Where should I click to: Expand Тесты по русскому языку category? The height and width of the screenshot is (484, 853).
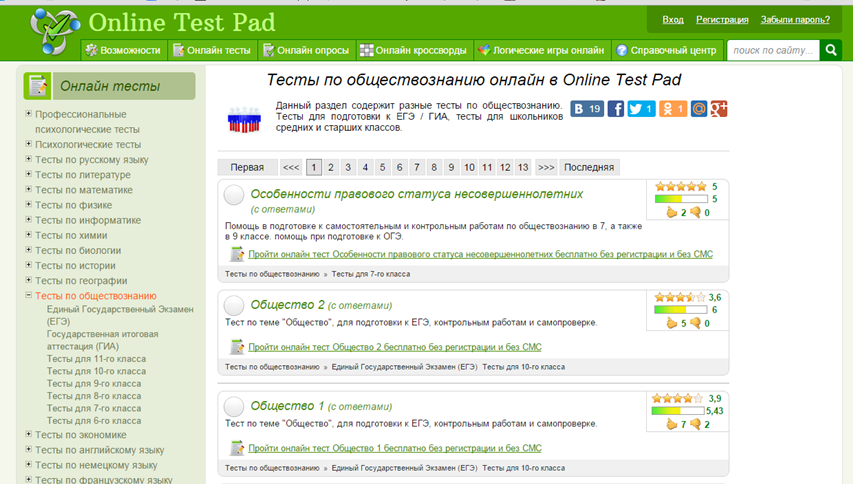click(x=28, y=159)
